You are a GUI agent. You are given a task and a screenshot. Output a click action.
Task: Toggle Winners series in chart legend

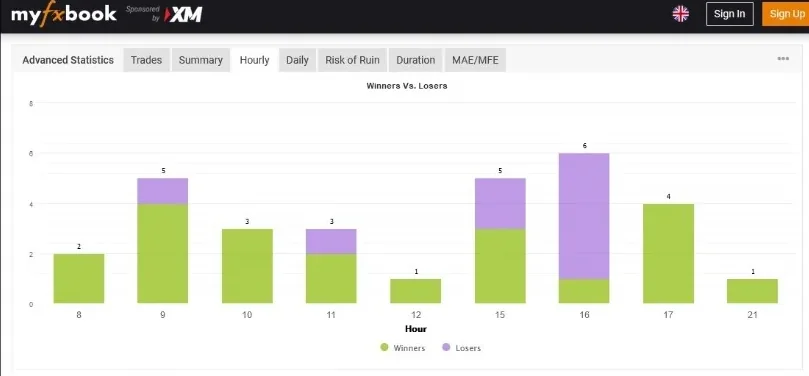coord(402,348)
